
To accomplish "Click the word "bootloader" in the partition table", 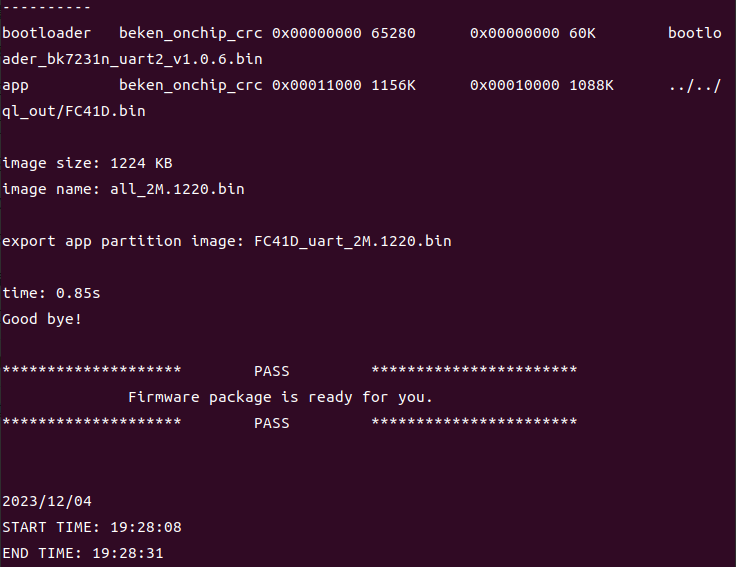I will coord(47,33).
